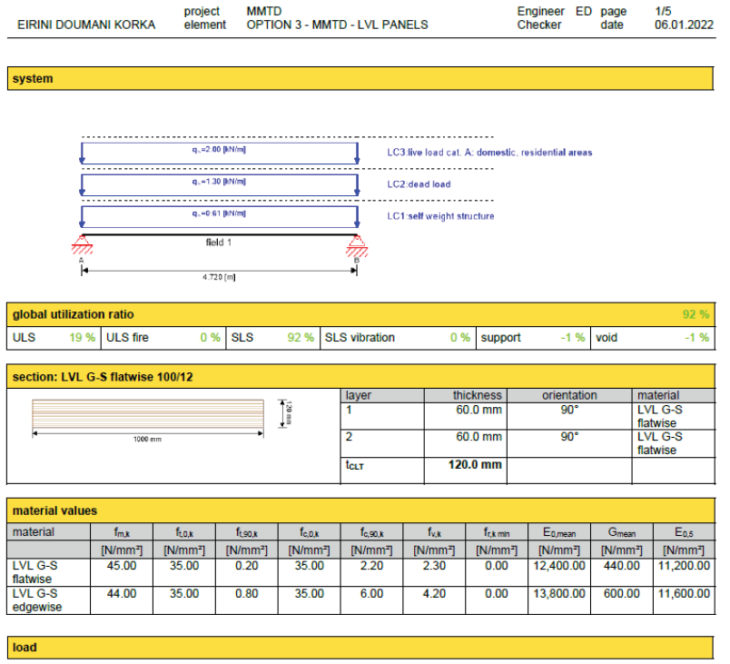Click the 'orientation' column header
The width and height of the screenshot is (730, 664).
pos(569,395)
